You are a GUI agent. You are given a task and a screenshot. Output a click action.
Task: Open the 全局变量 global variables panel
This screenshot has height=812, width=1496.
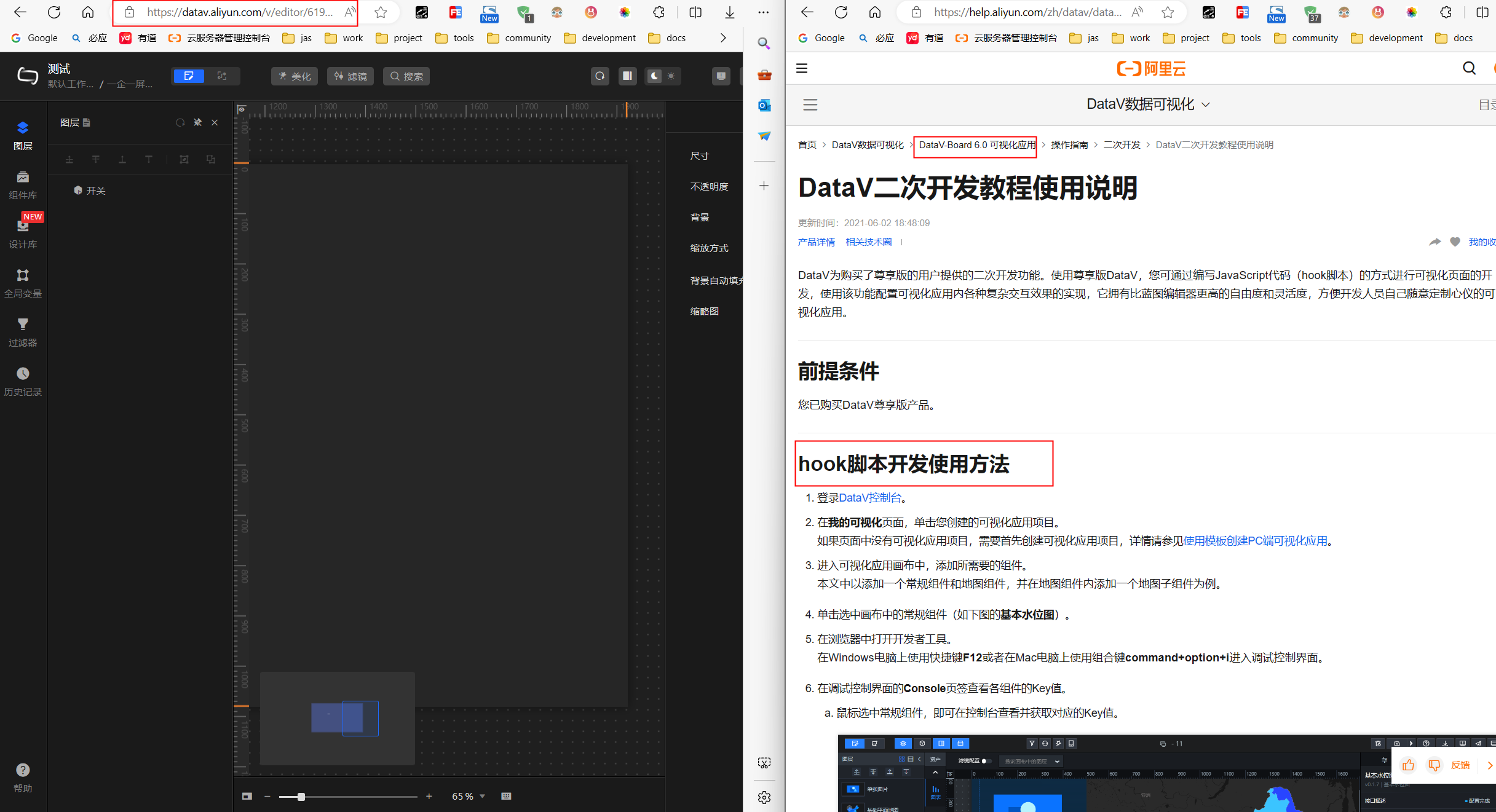[x=23, y=283]
